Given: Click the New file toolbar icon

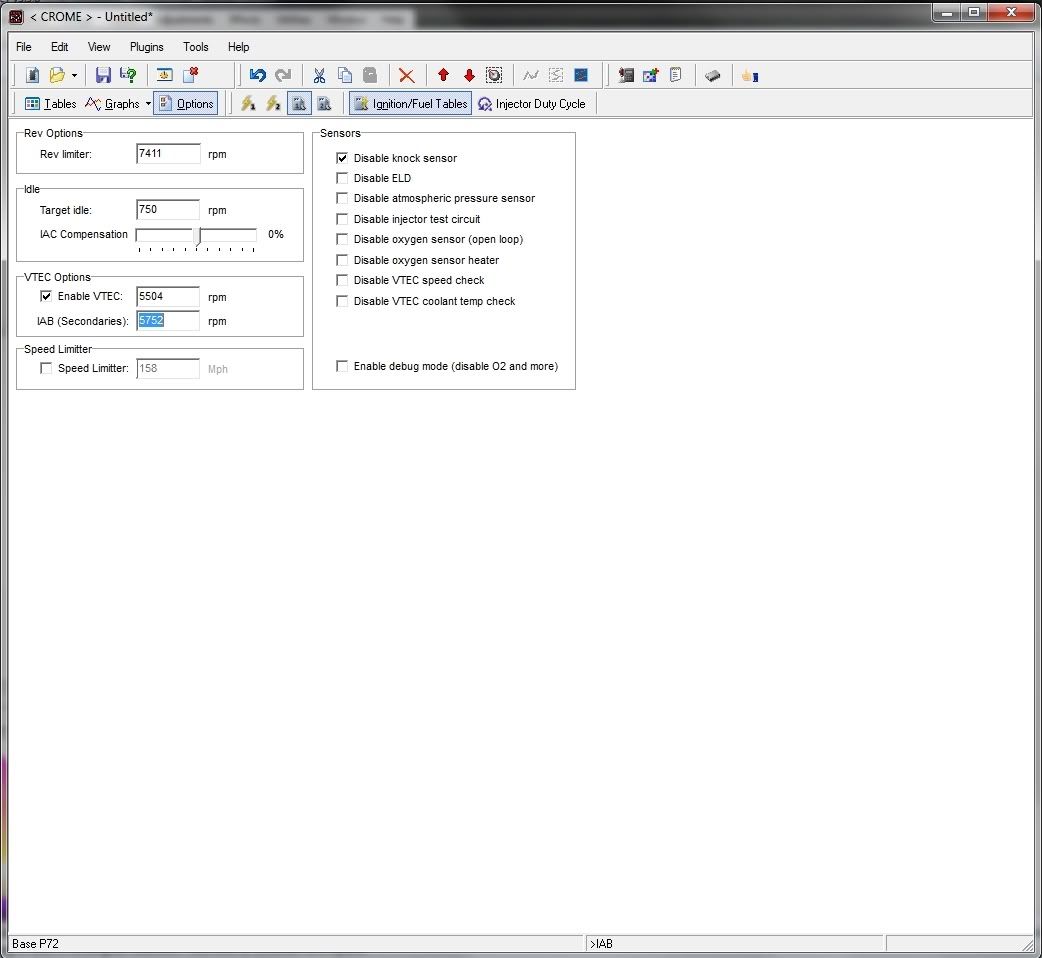Looking at the screenshot, I should [x=32, y=75].
